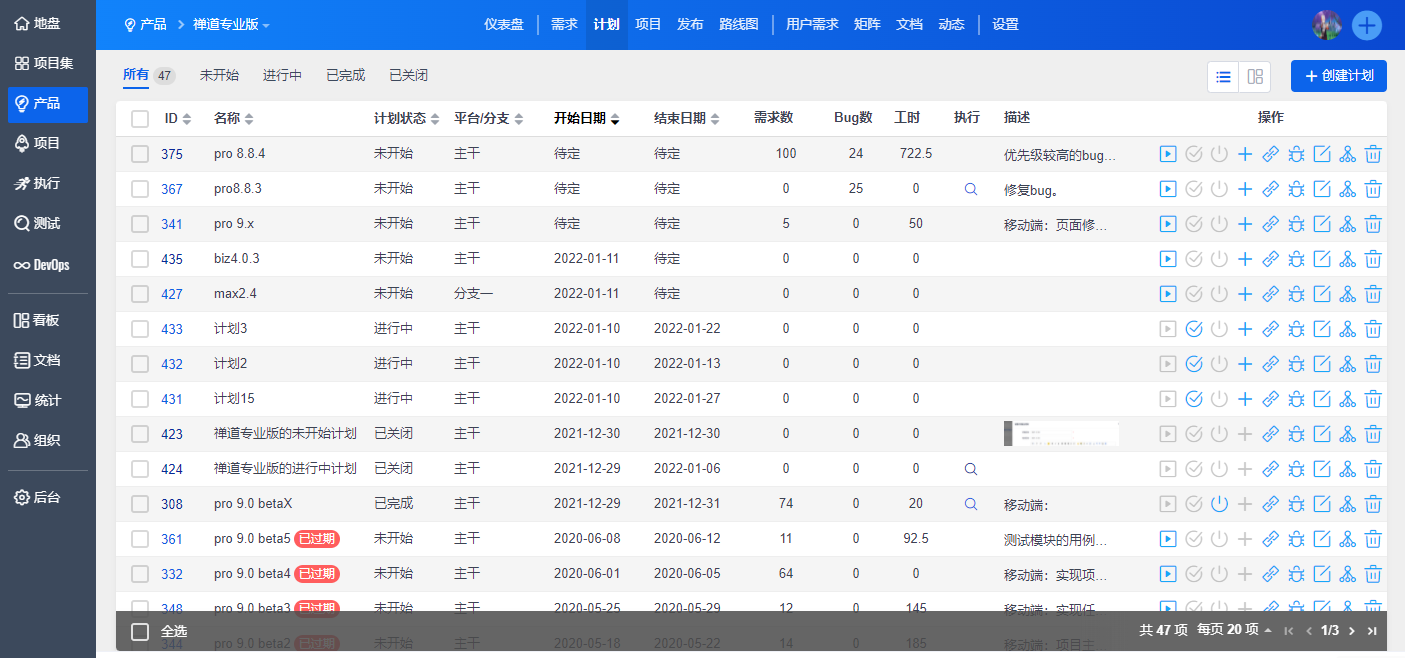1405x658 pixels.
Task: Select the checkbox for max2.4
Action: [x=140, y=294]
